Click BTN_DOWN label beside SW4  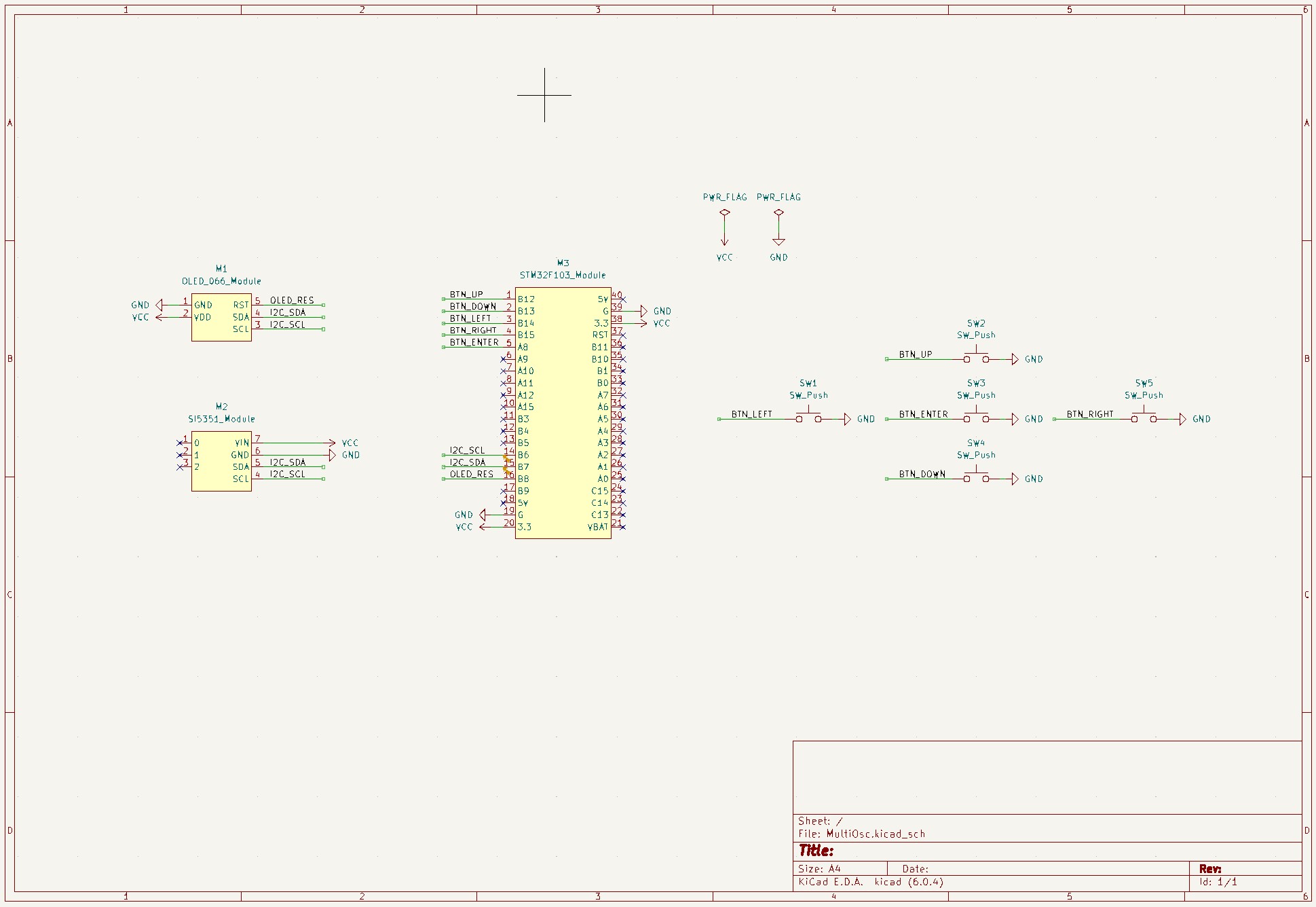pos(922,474)
